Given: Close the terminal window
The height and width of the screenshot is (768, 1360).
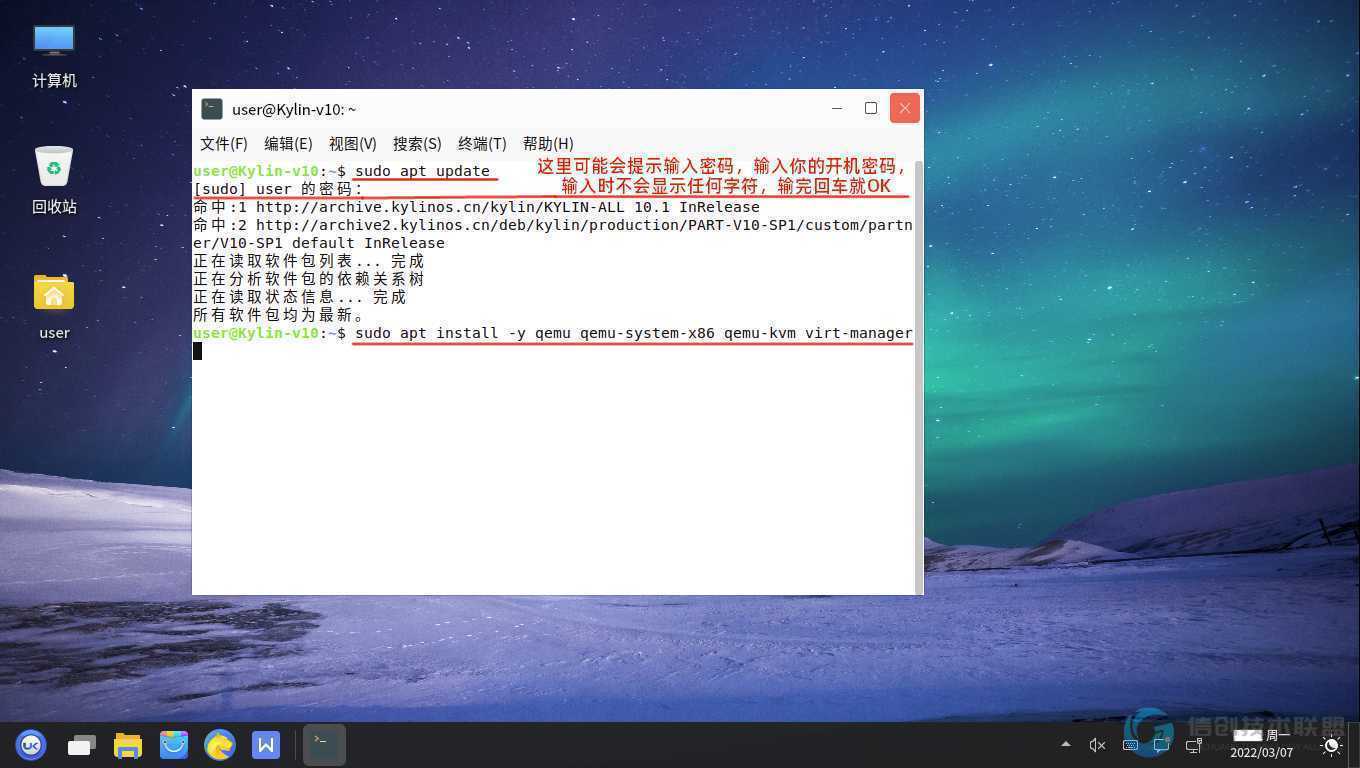Looking at the screenshot, I should point(905,108).
